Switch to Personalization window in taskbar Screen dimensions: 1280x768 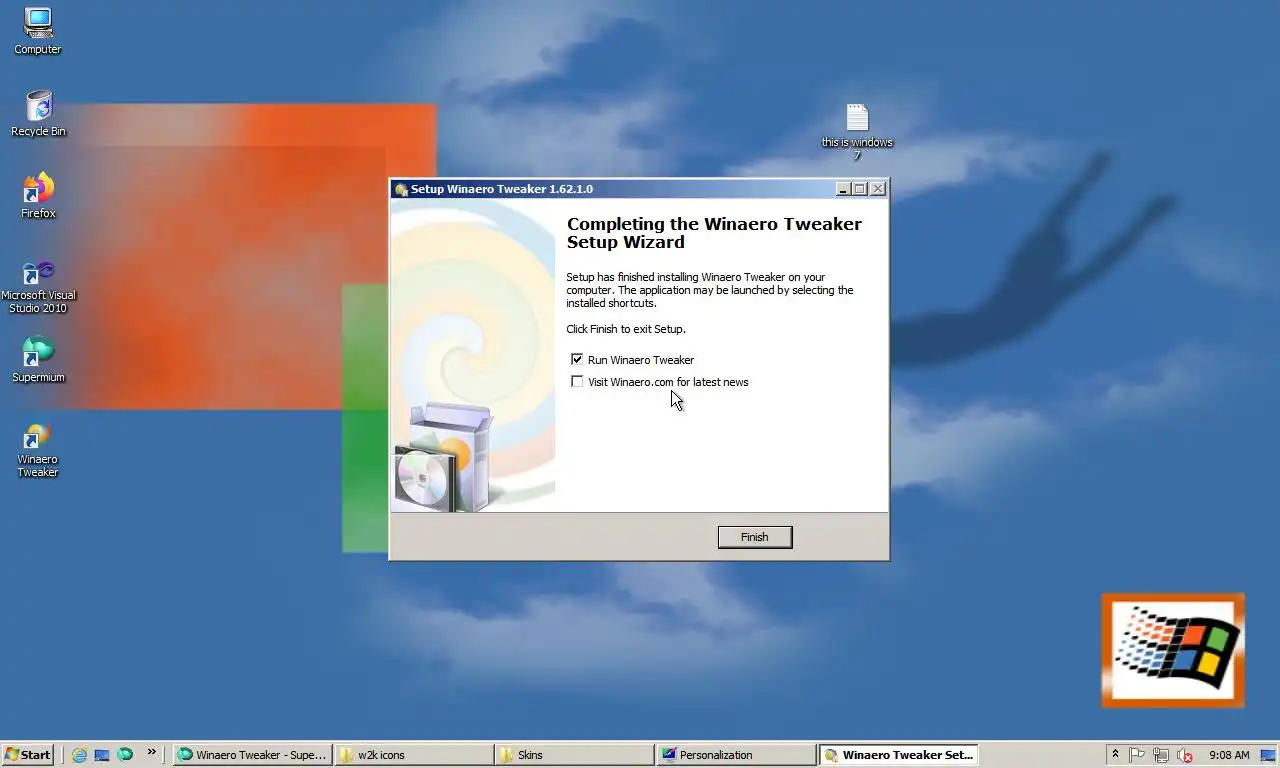click(x=735, y=755)
